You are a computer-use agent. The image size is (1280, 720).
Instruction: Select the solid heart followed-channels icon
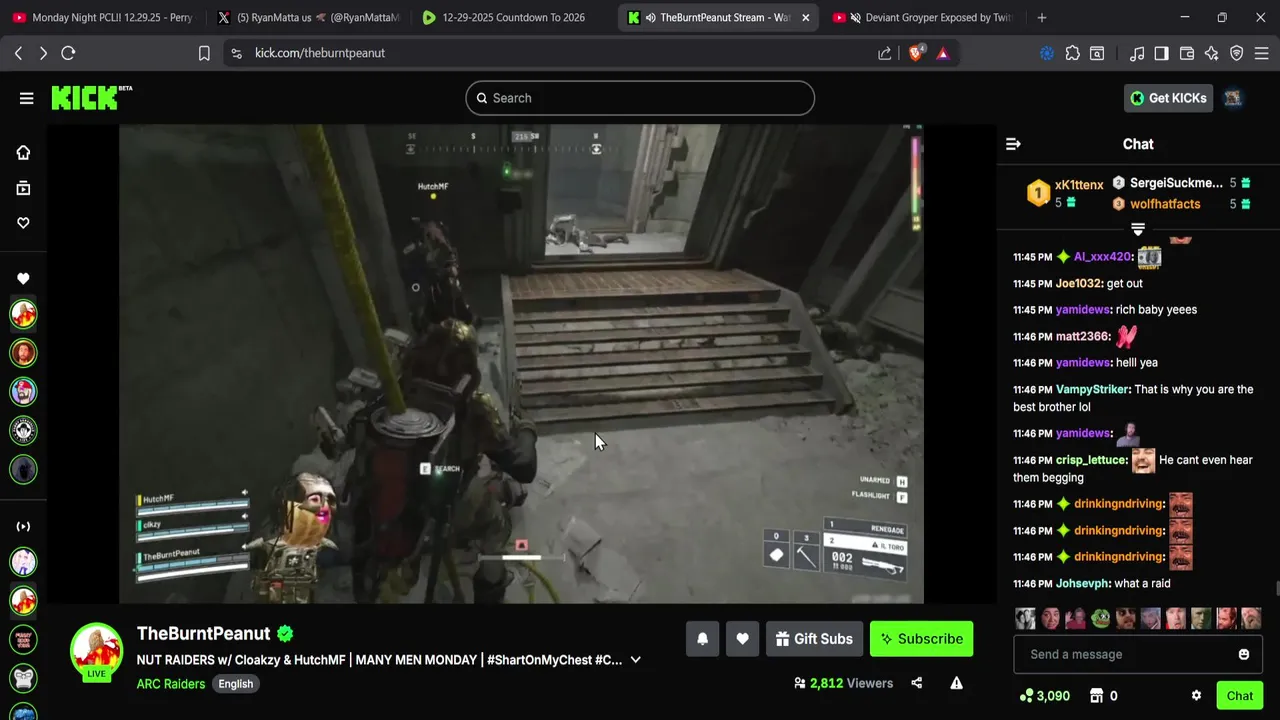point(23,278)
